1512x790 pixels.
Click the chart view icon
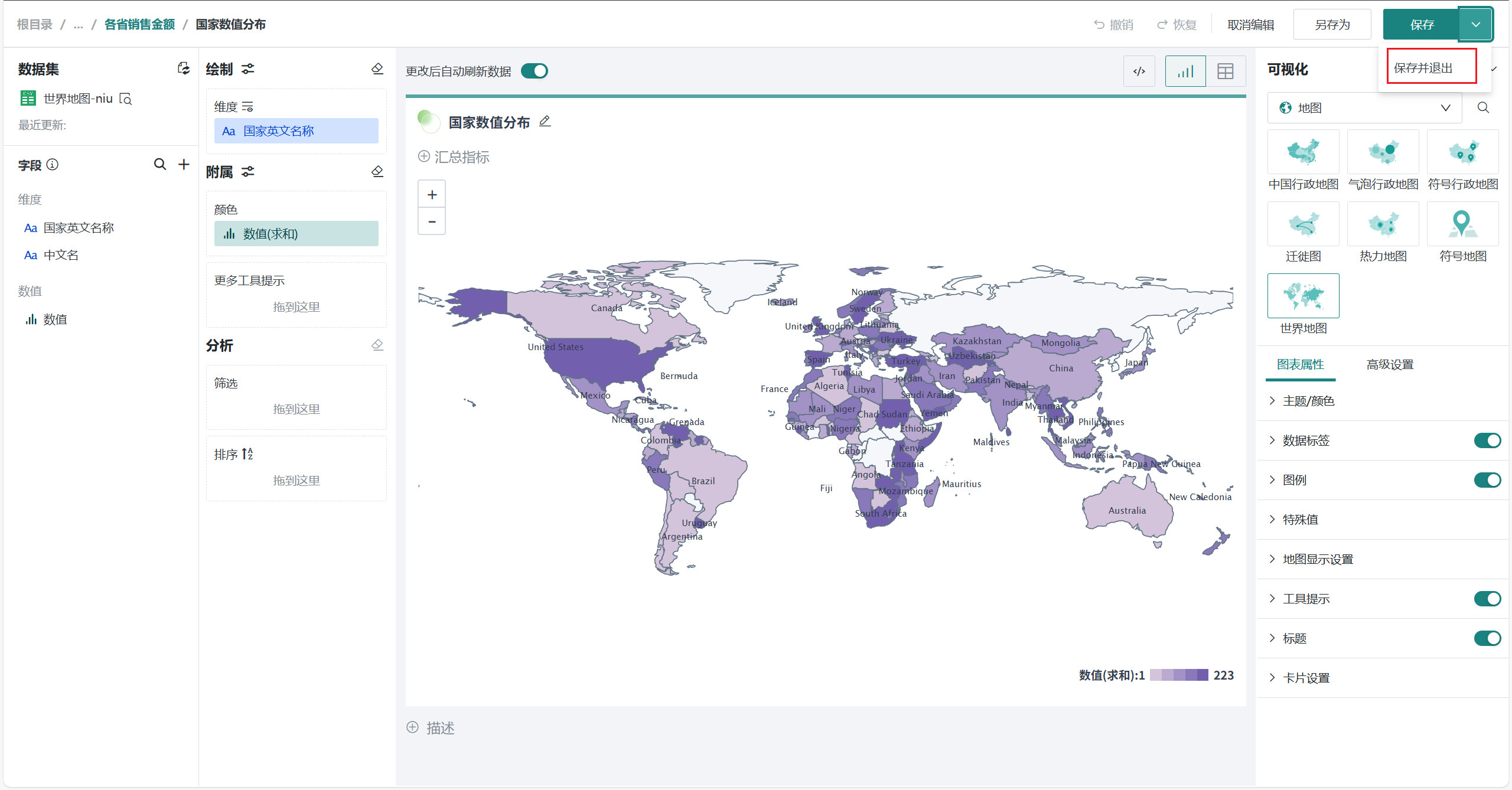tap(1185, 71)
